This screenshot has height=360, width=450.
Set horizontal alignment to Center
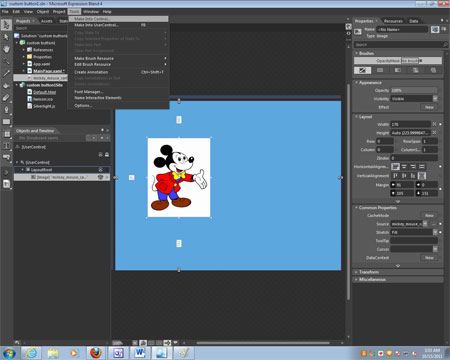point(404,166)
